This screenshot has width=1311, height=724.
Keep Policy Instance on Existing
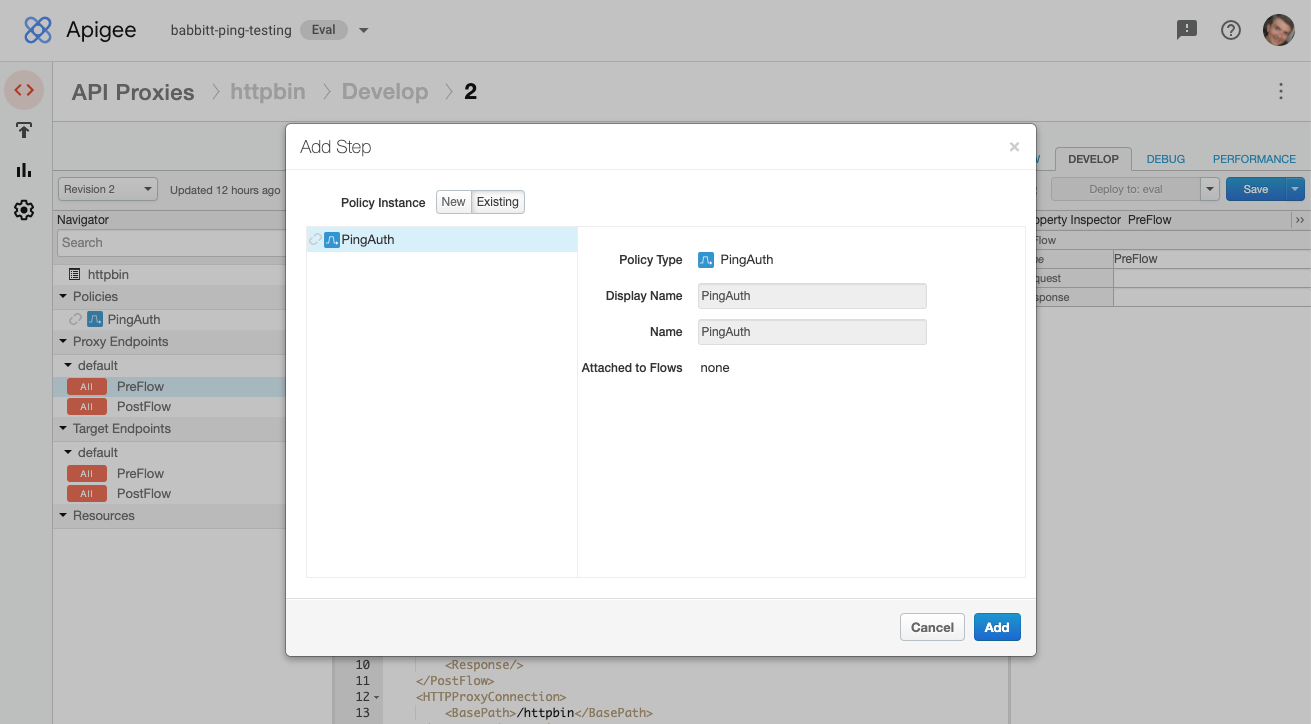(497, 201)
